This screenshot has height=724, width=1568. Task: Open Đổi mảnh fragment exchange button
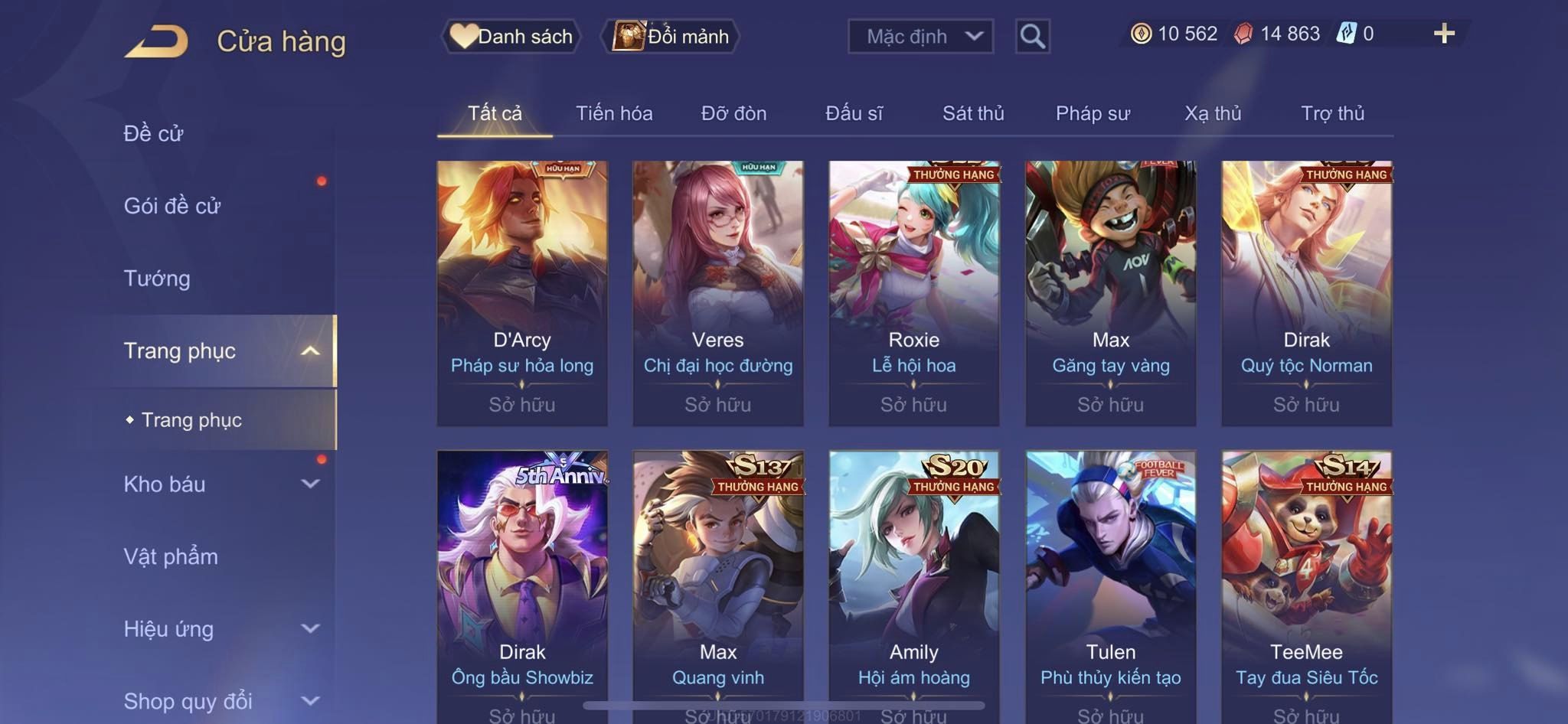[671, 36]
